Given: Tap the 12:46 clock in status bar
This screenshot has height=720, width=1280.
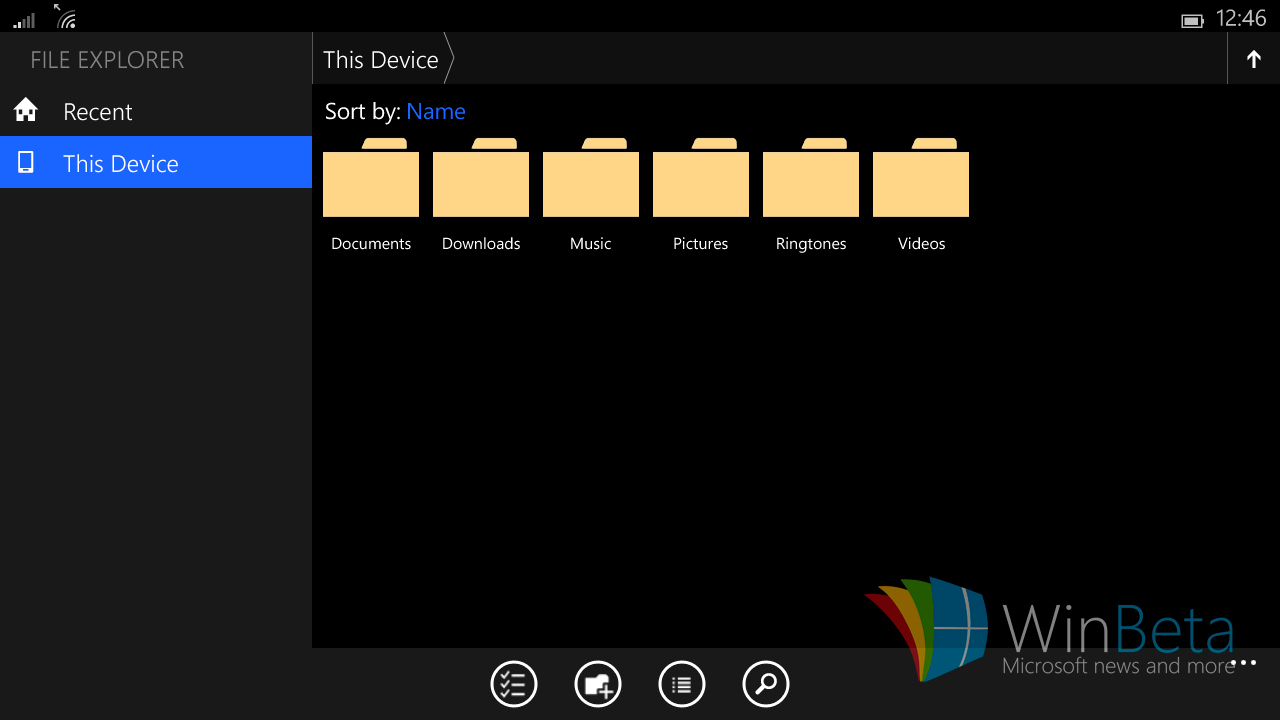Looking at the screenshot, I should pos(1241,18).
